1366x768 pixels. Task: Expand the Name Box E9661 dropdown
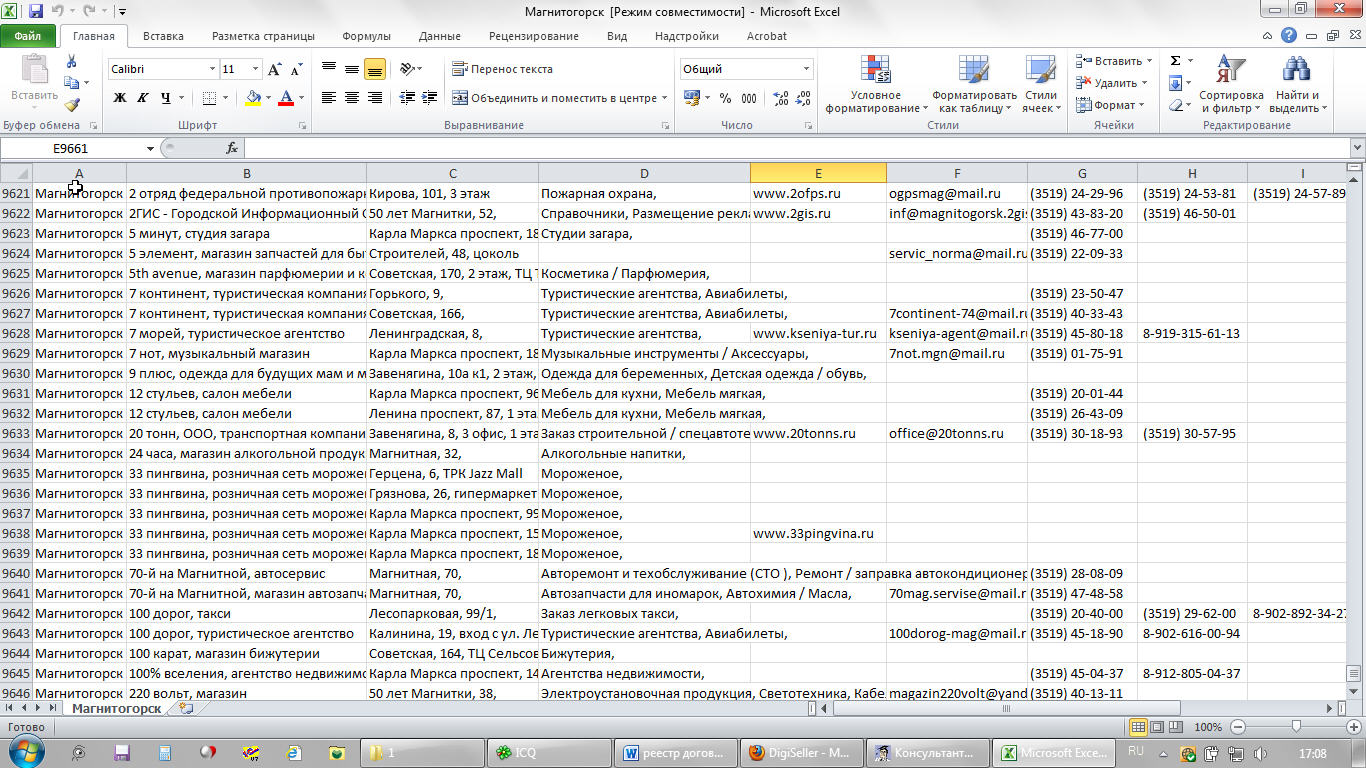coord(150,148)
